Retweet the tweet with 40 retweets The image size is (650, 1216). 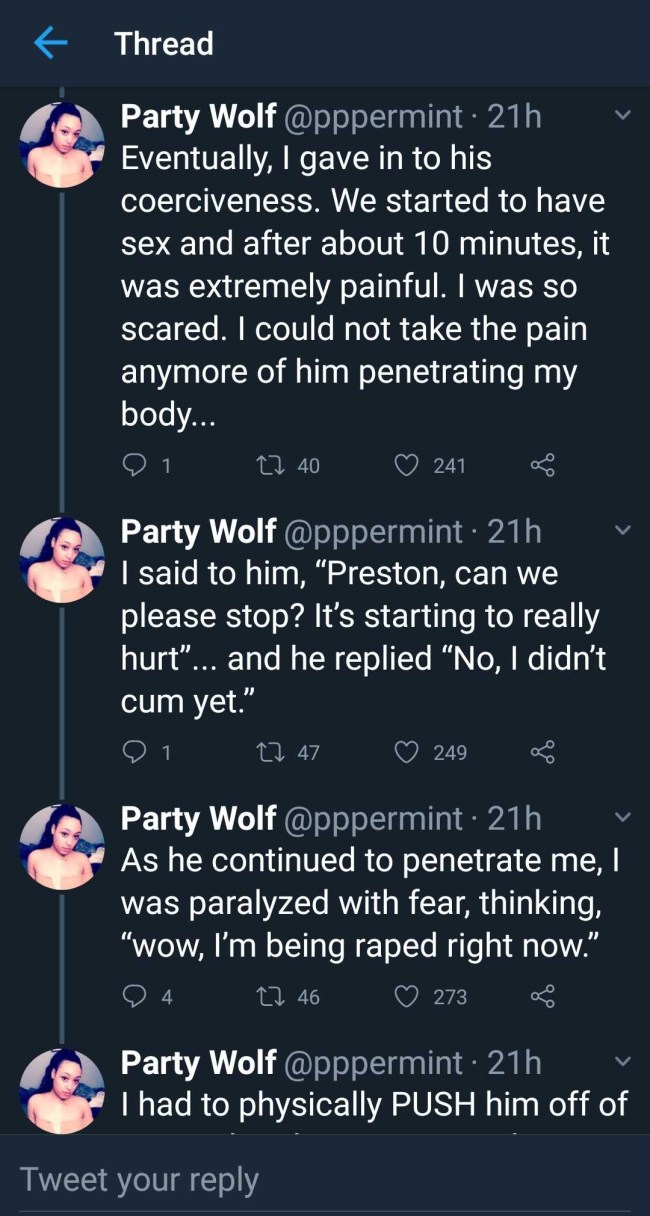coord(270,465)
